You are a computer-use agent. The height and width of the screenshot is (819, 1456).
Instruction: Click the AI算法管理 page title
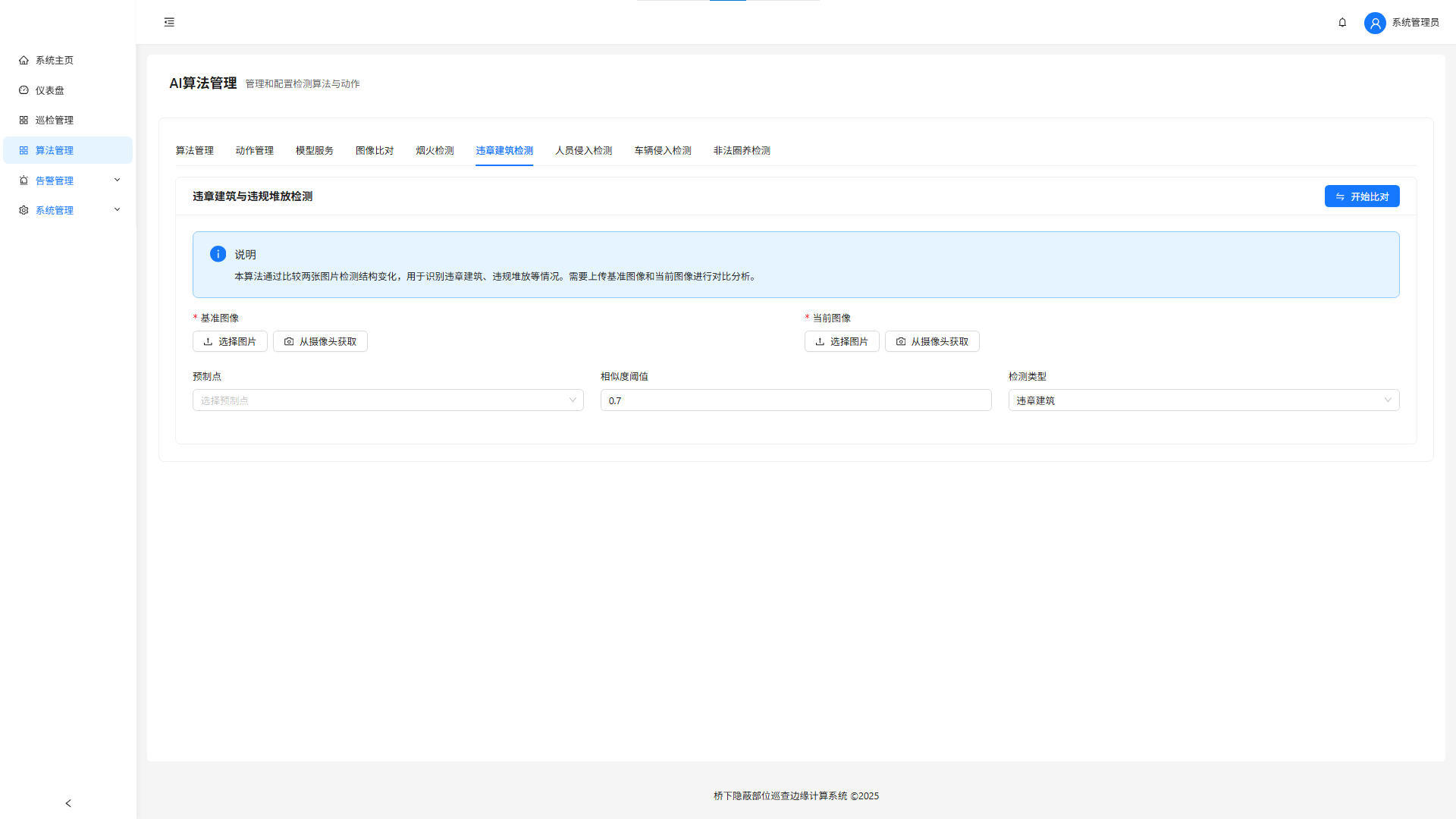pos(203,83)
